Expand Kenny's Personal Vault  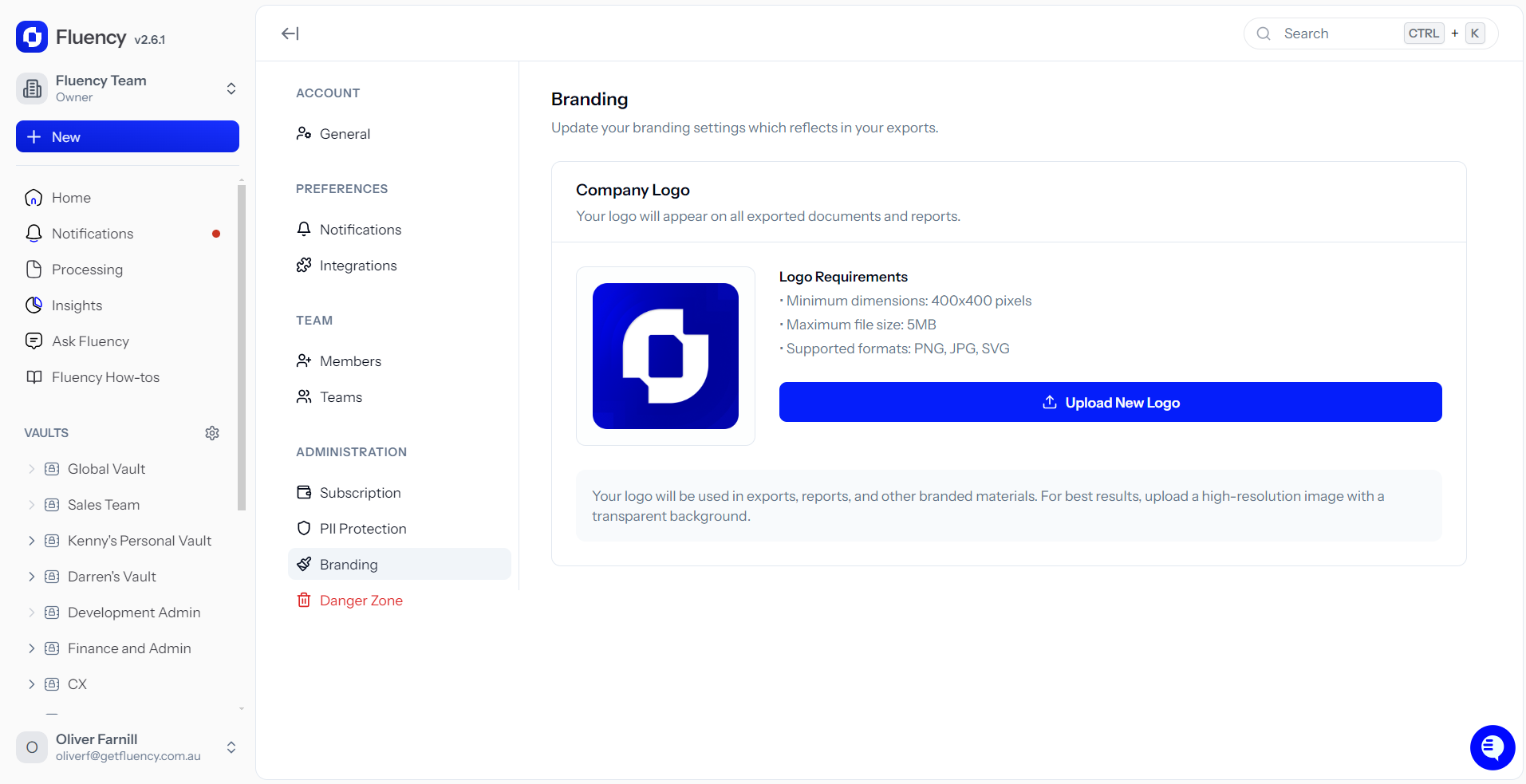pos(32,541)
